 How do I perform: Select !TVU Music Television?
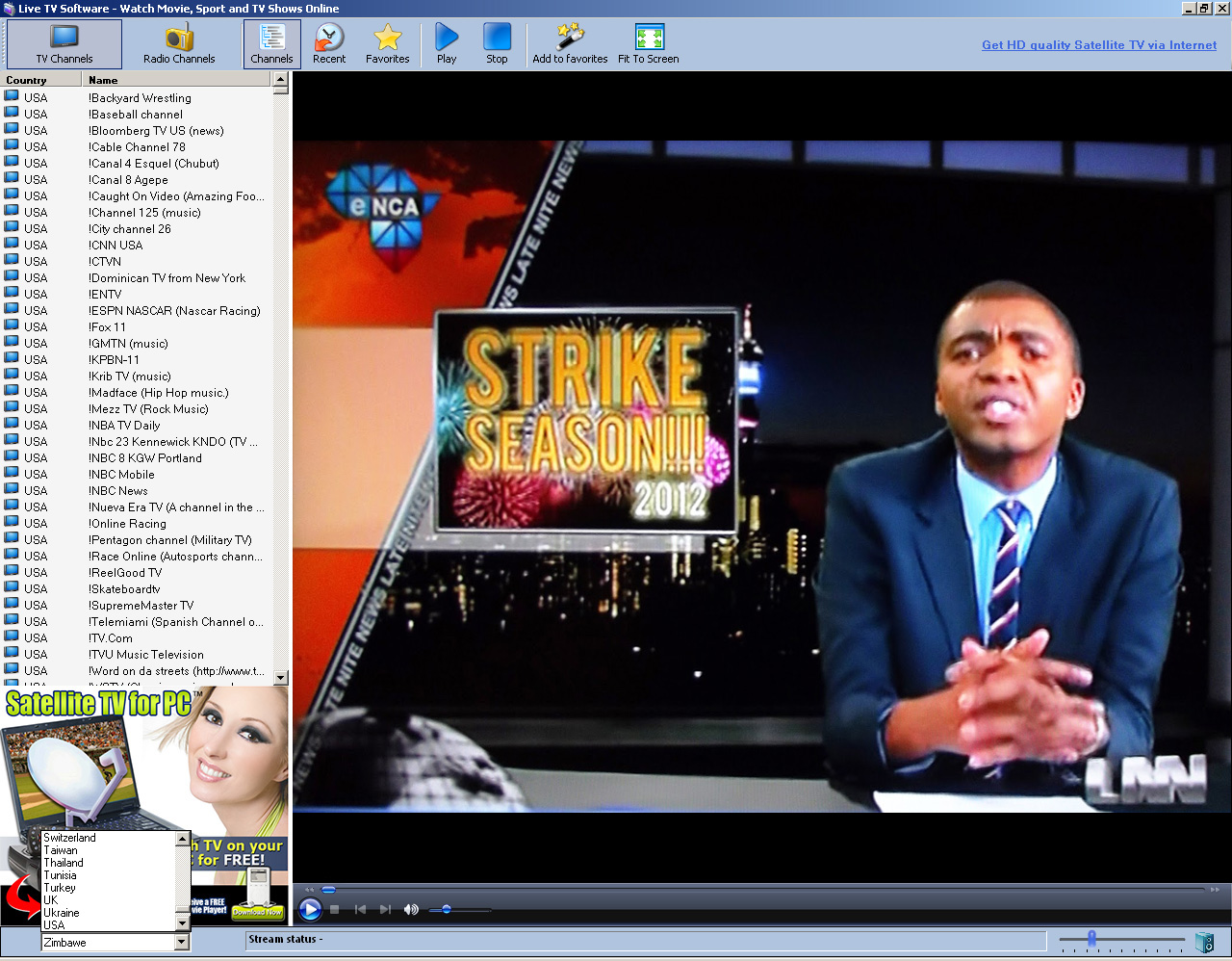tap(137, 654)
